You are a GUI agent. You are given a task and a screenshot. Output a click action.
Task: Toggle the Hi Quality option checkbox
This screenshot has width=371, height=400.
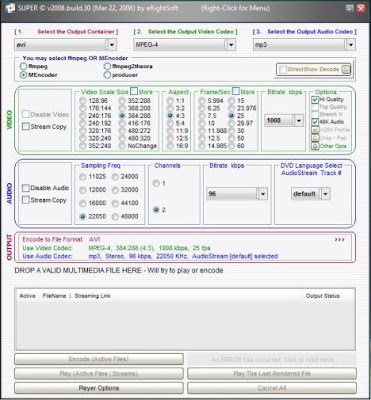(315, 100)
